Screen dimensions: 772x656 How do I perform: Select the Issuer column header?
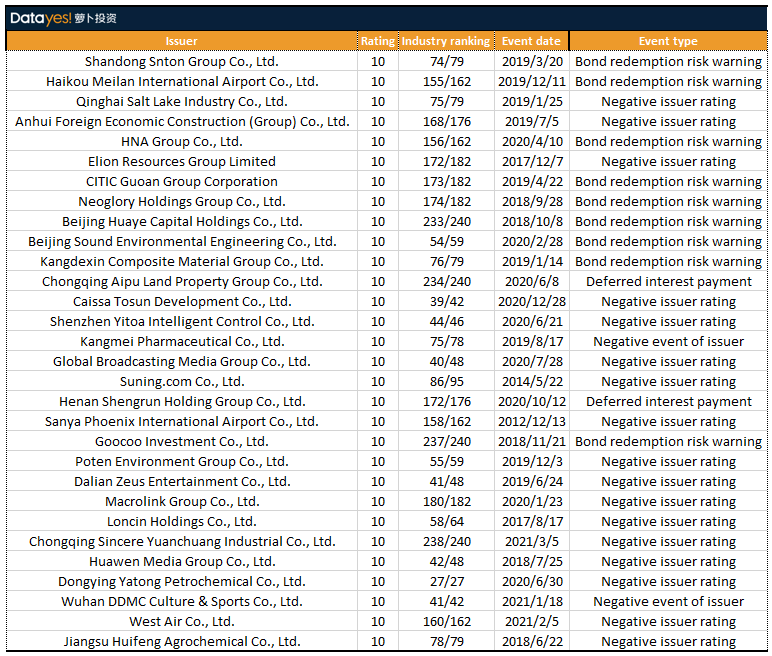click(x=181, y=41)
